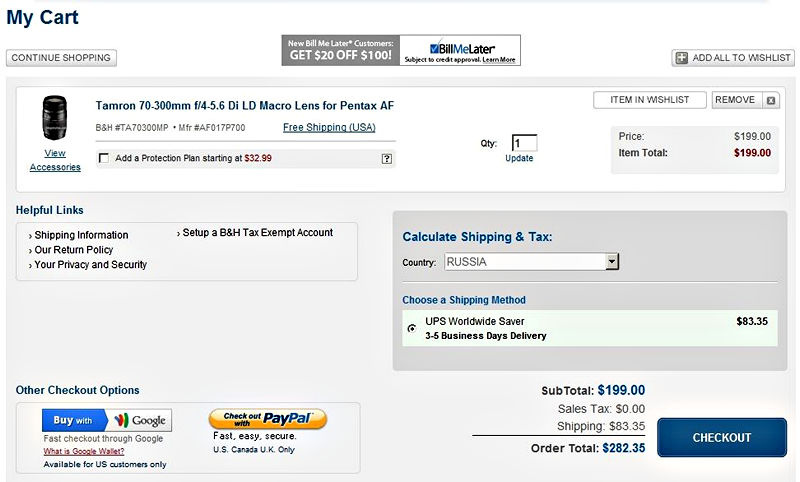Click Update link under quantity
Screen dimensions: 800x482
(x=519, y=158)
